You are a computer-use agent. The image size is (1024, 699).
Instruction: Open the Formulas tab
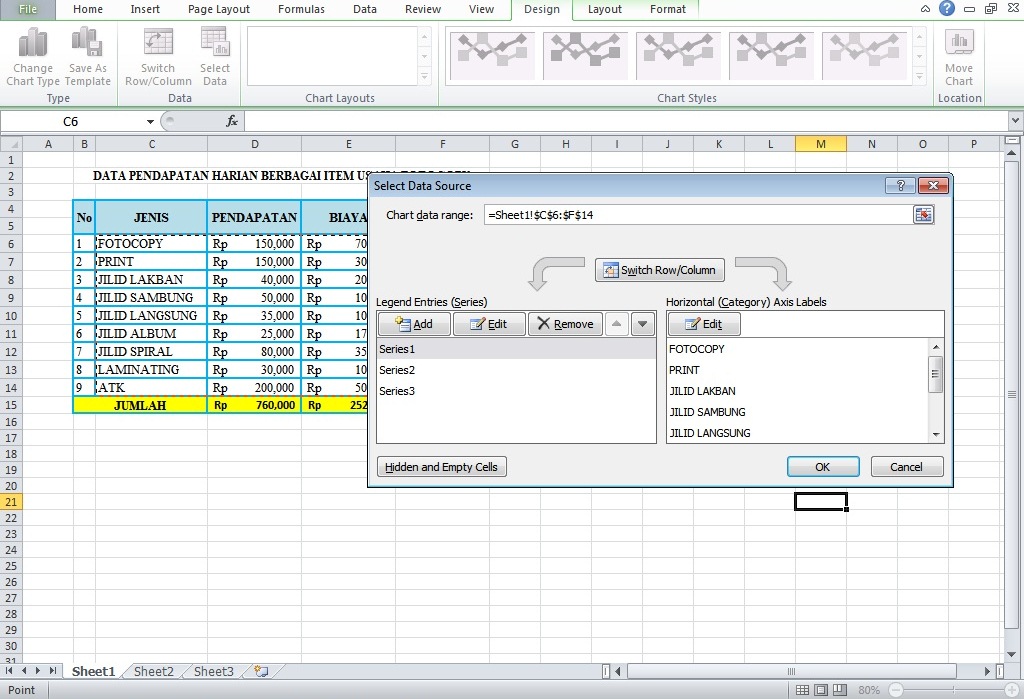pos(301,9)
